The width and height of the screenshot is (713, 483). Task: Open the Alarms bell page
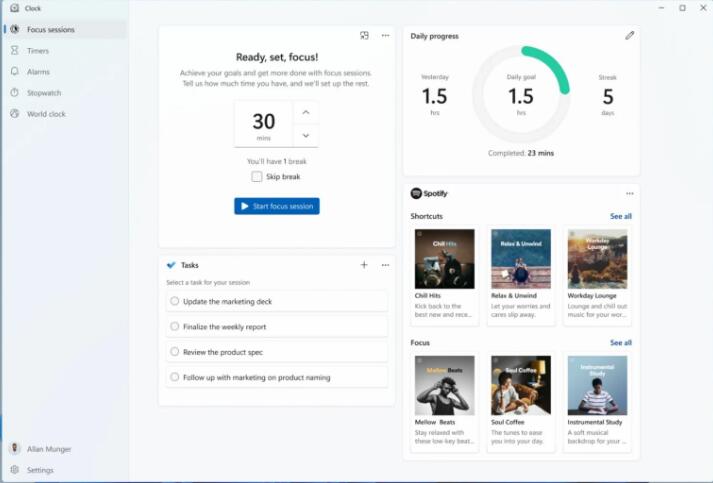[x=38, y=72]
